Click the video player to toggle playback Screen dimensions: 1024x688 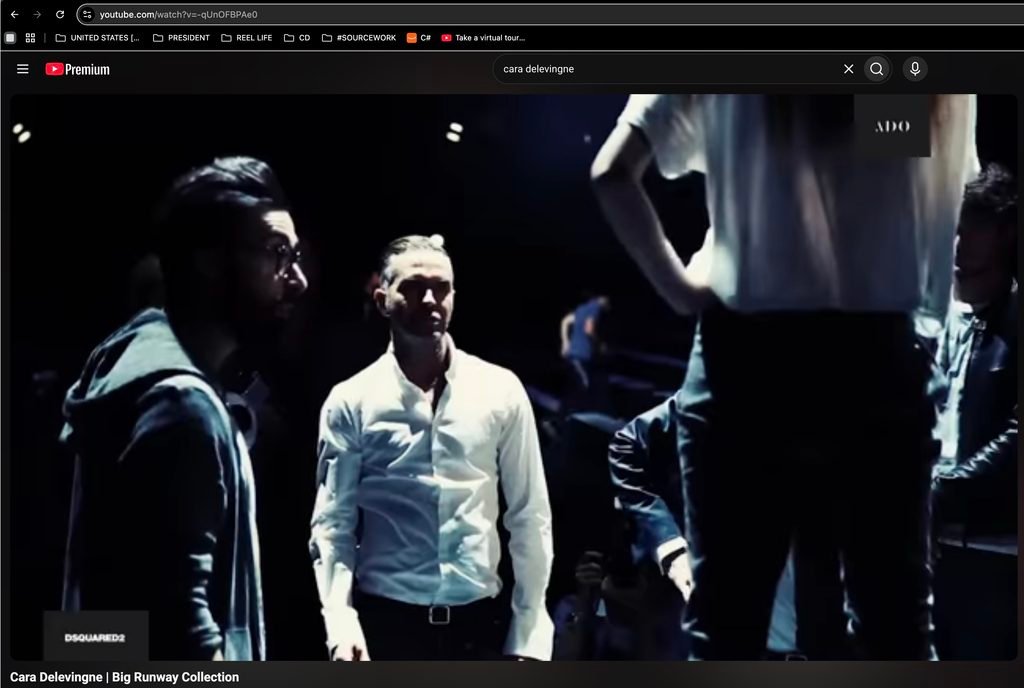513,377
